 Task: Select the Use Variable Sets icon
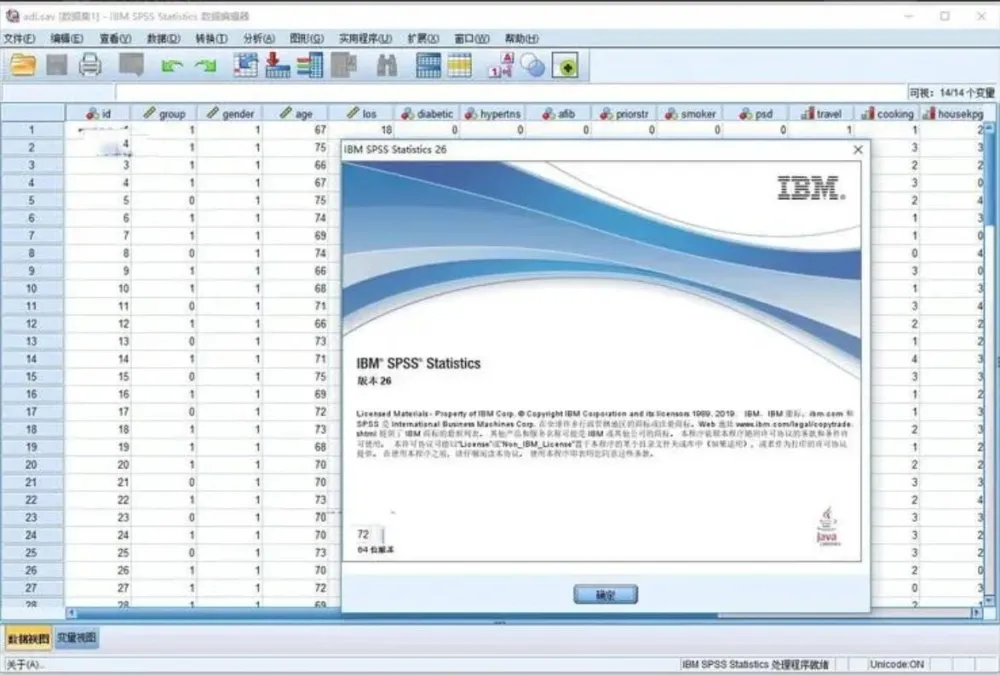click(x=531, y=65)
